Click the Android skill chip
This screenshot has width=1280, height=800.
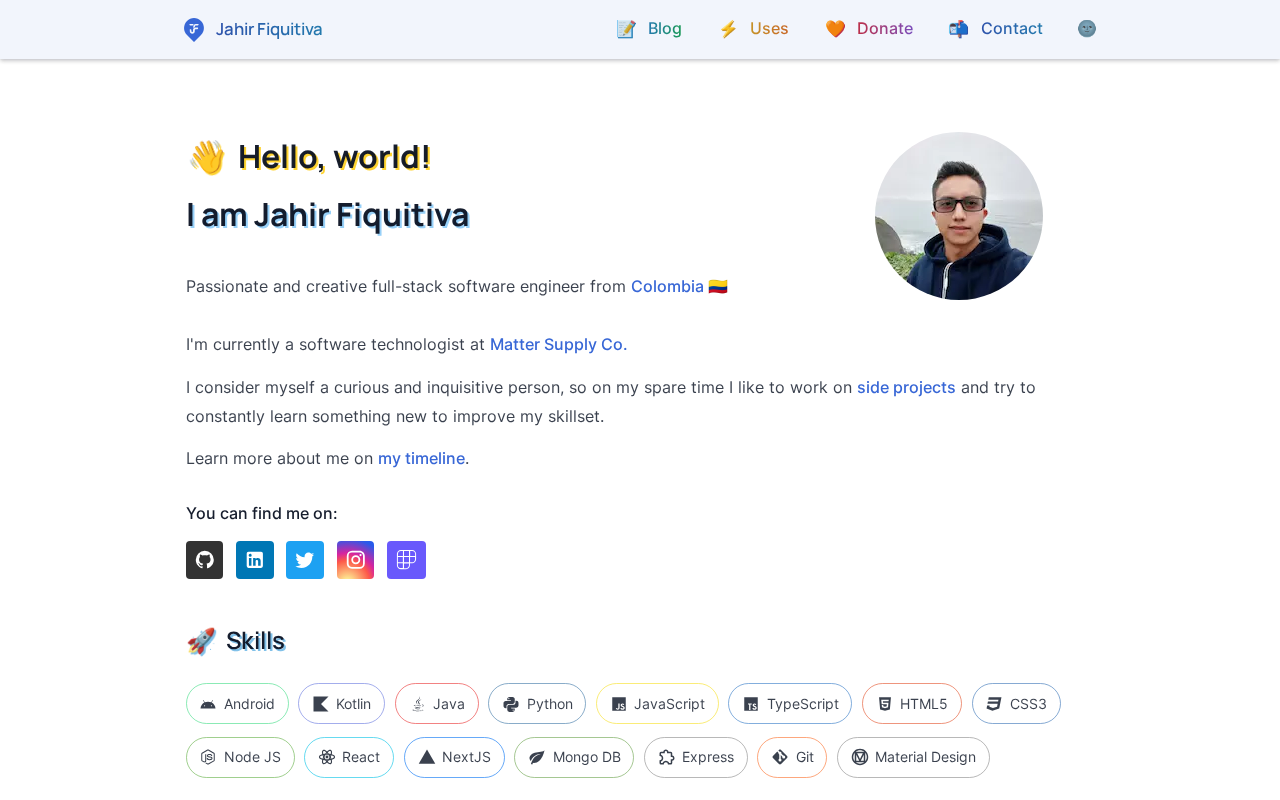coord(237,704)
